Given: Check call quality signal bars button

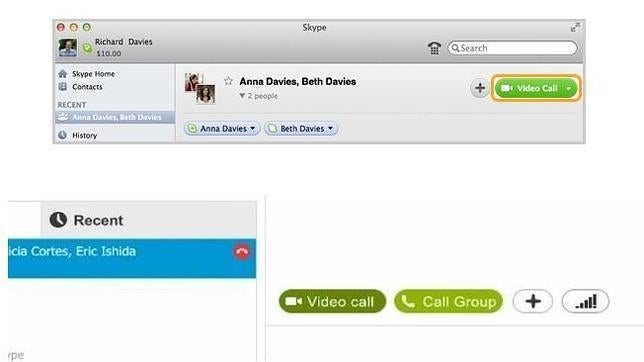Looking at the screenshot, I should (x=585, y=301).
